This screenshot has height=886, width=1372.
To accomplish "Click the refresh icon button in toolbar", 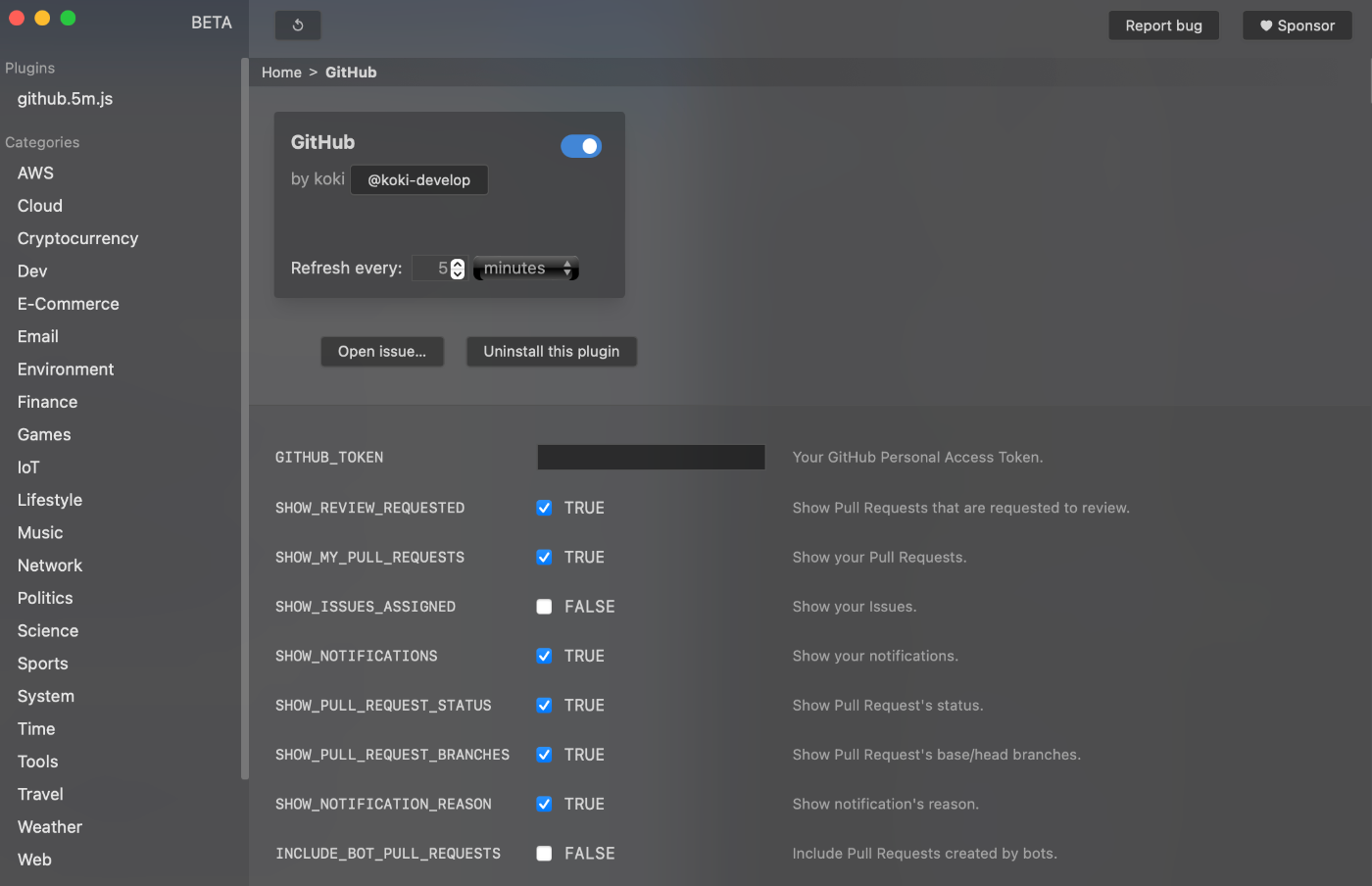I will pyautogui.click(x=298, y=25).
